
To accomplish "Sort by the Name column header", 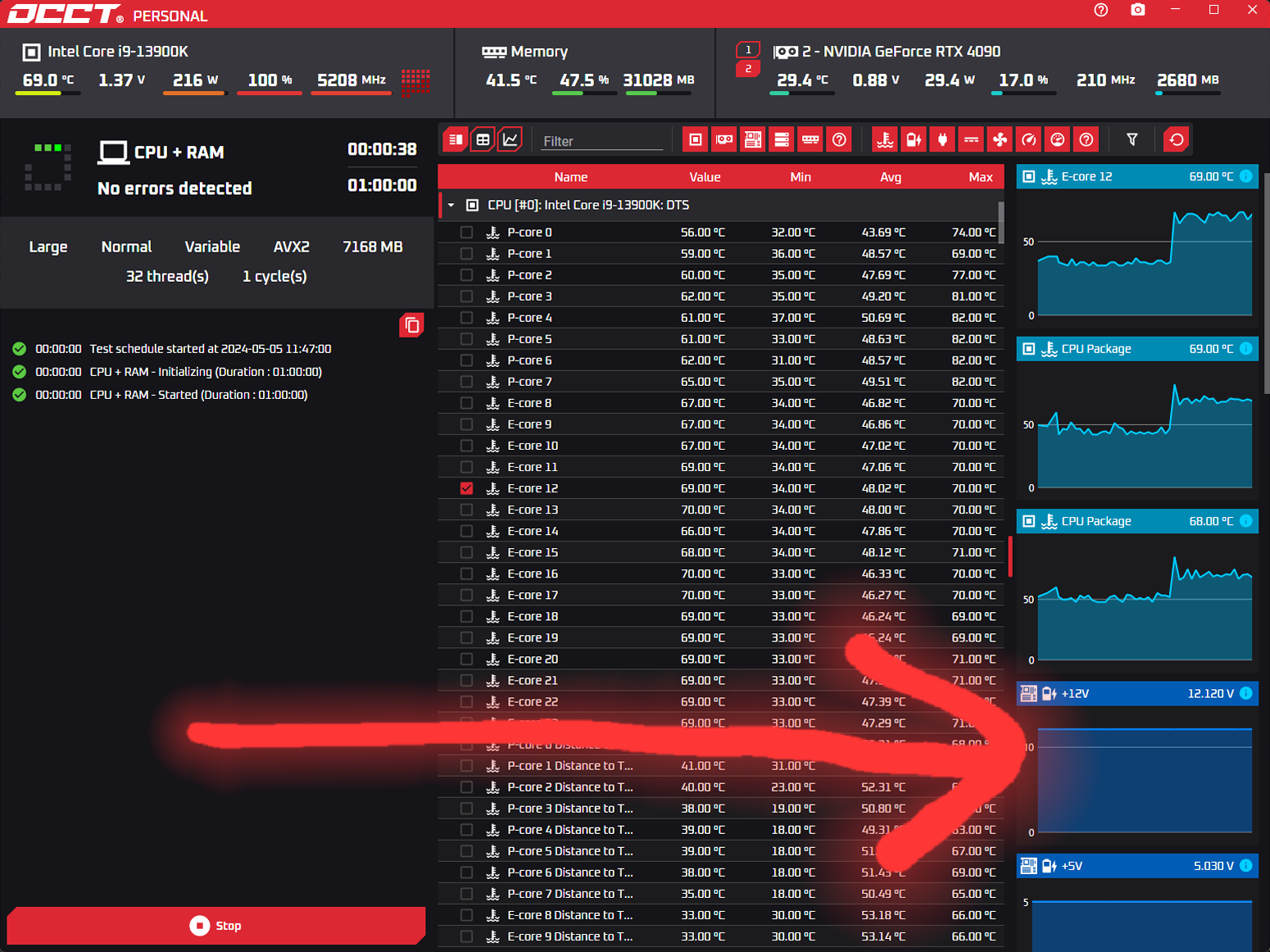I will tap(570, 177).
